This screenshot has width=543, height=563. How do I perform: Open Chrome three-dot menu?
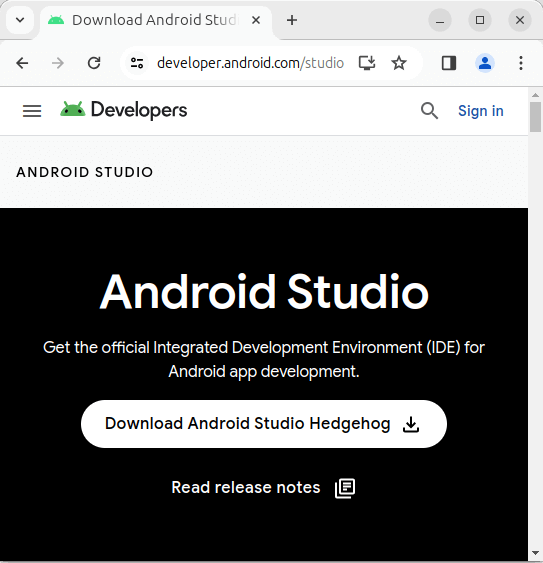tap(521, 63)
